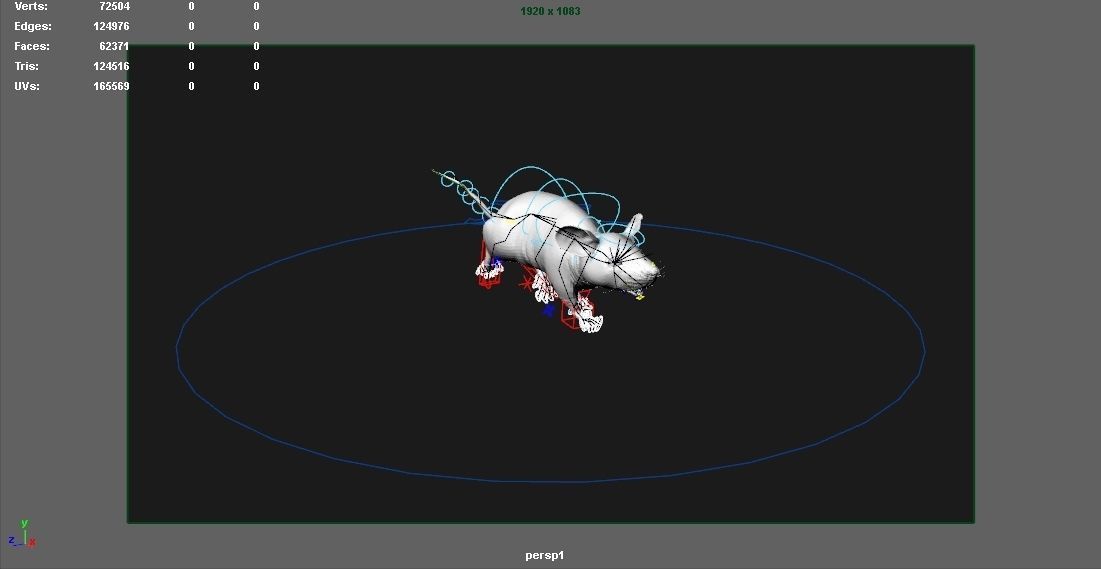1101x569 pixels.
Task: Click the edge count value 124976
Action: tap(112, 26)
